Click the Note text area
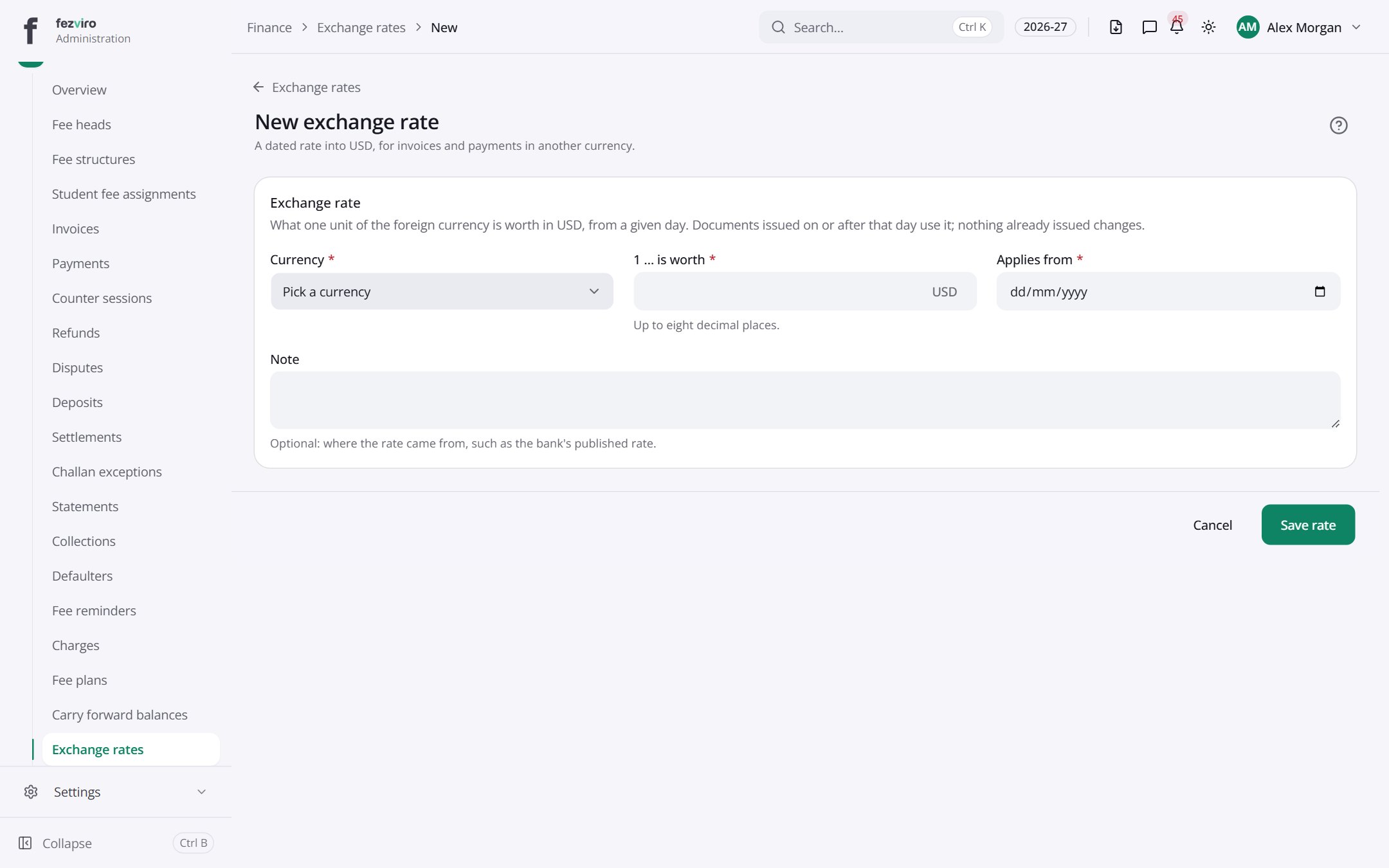 [805, 400]
